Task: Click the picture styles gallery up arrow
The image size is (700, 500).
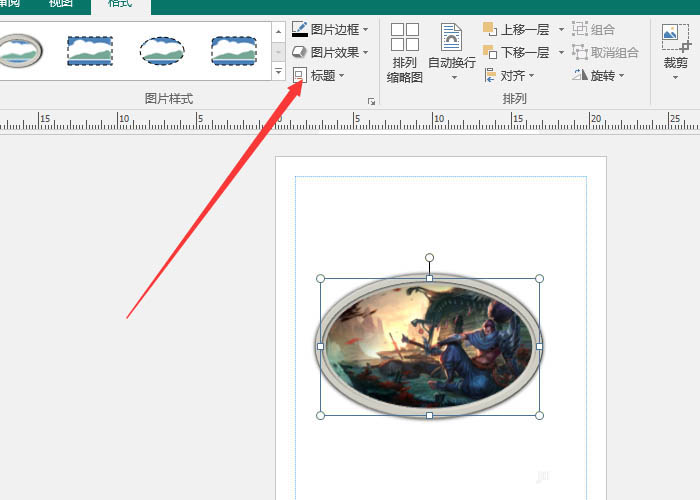Action: point(278,32)
